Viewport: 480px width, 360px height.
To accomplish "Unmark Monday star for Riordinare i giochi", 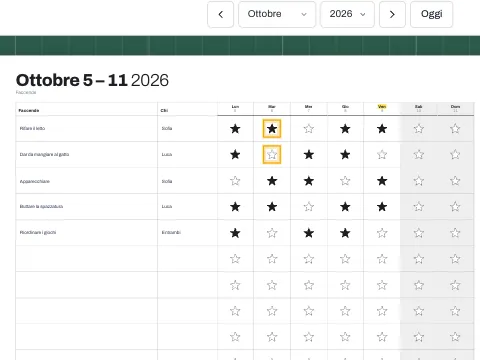I will 235,233.
